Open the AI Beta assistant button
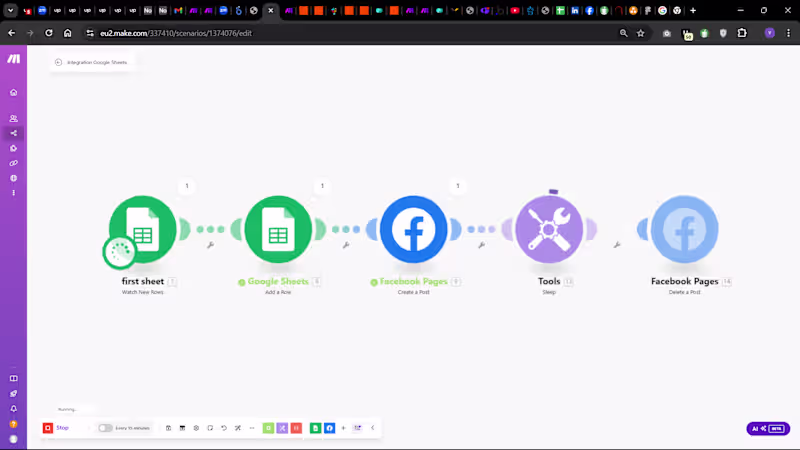Image resolution: width=800 pixels, height=450 pixels. [768, 429]
